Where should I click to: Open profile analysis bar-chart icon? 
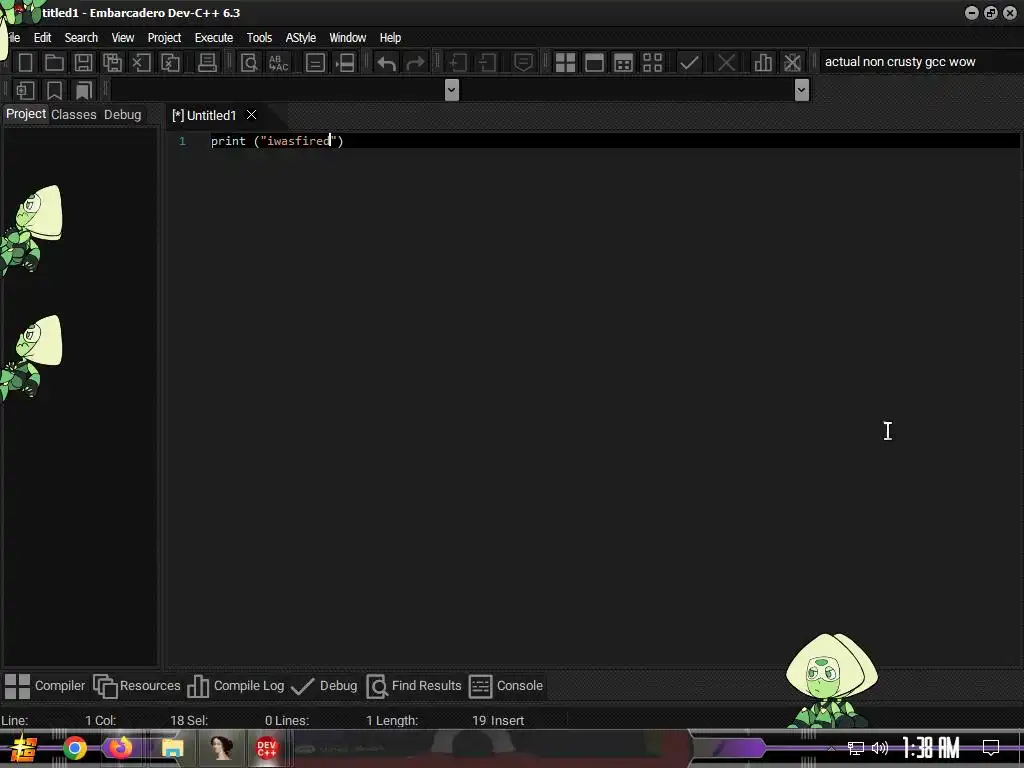pyautogui.click(x=763, y=63)
